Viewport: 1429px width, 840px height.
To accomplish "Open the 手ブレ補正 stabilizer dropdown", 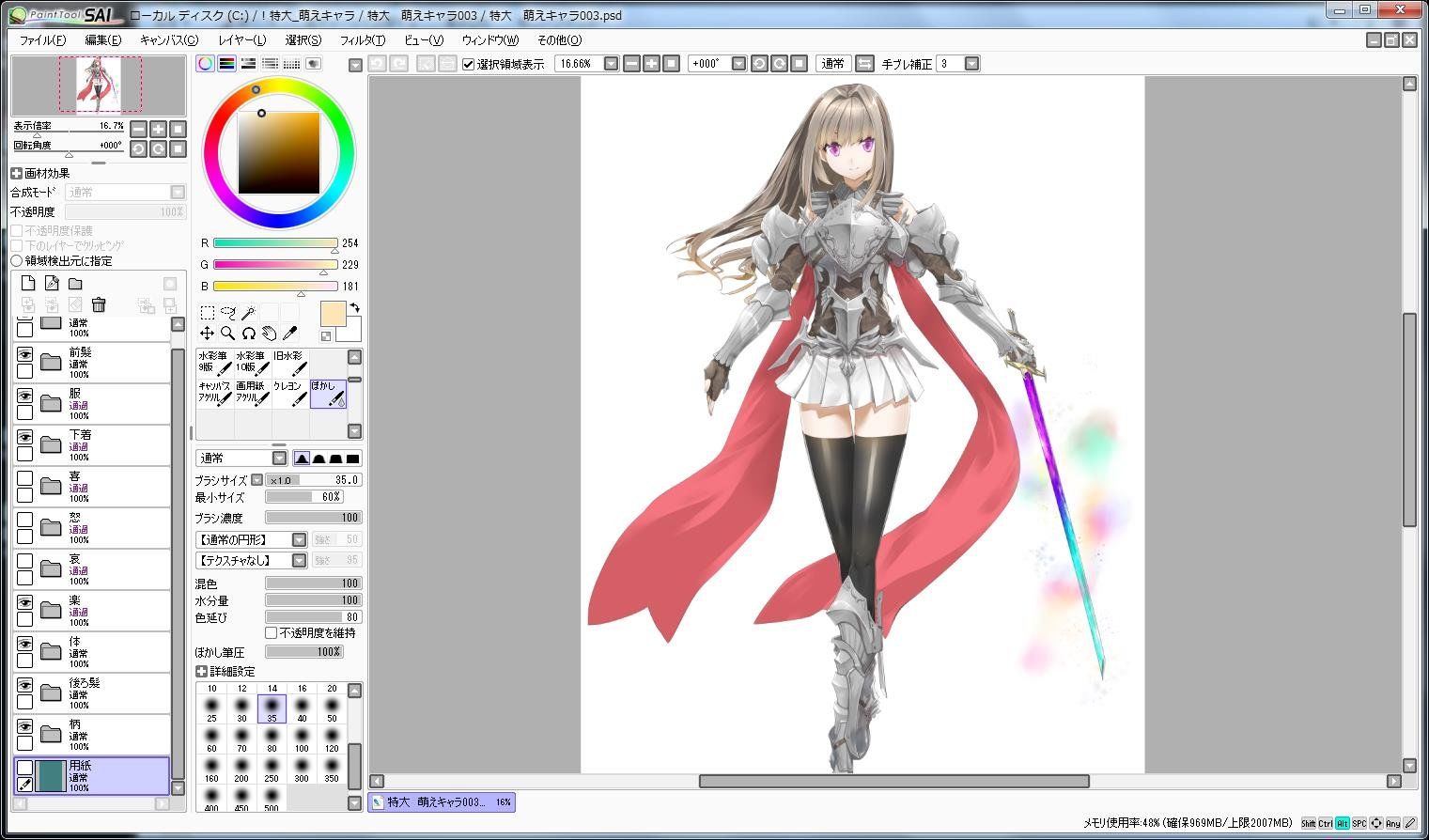I will coord(971,64).
